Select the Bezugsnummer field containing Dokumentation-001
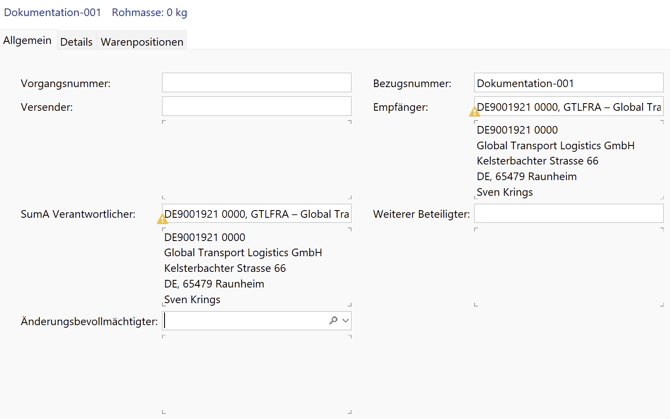 pyautogui.click(x=568, y=83)
